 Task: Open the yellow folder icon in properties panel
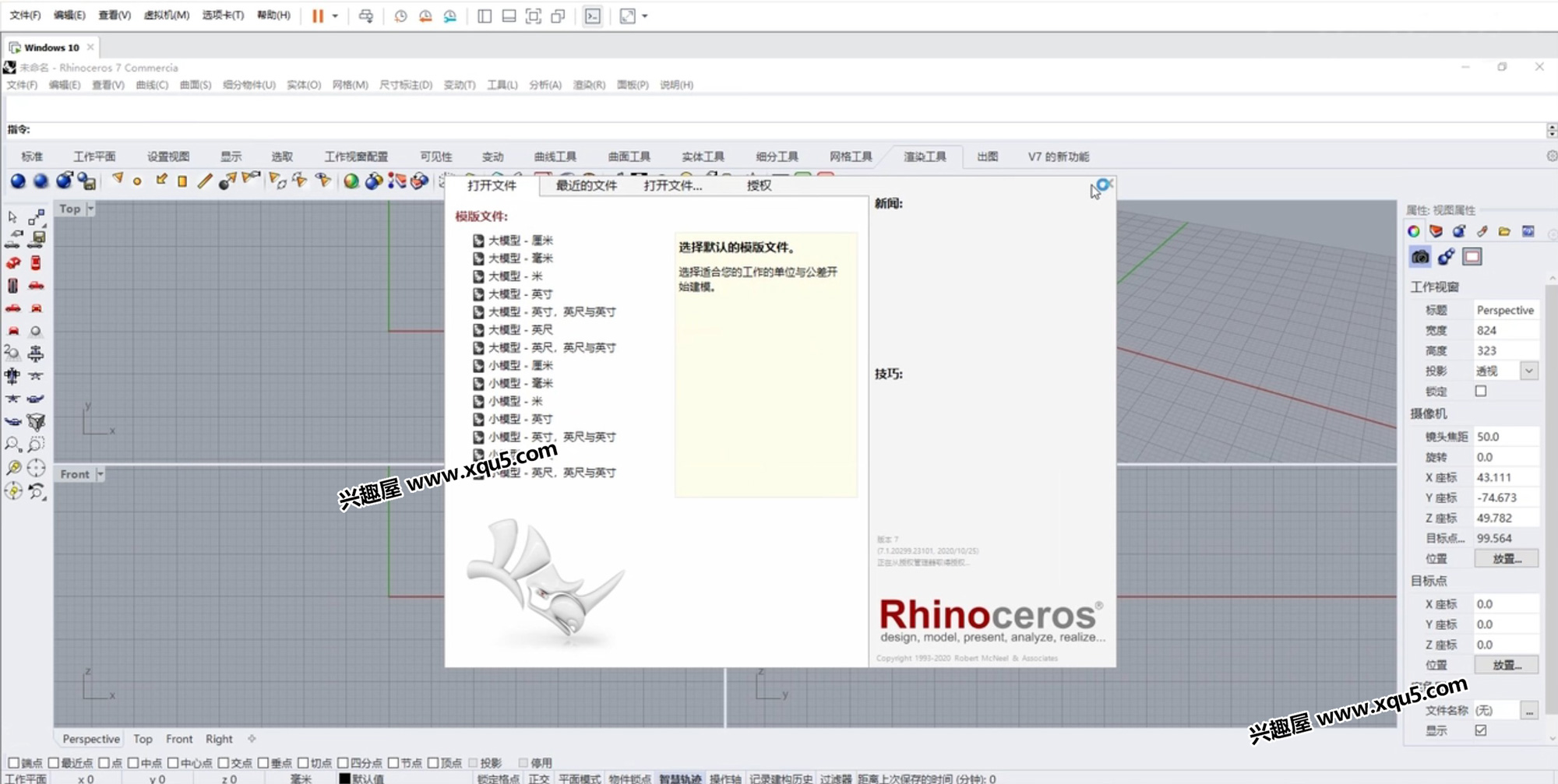pos(1504,231)
